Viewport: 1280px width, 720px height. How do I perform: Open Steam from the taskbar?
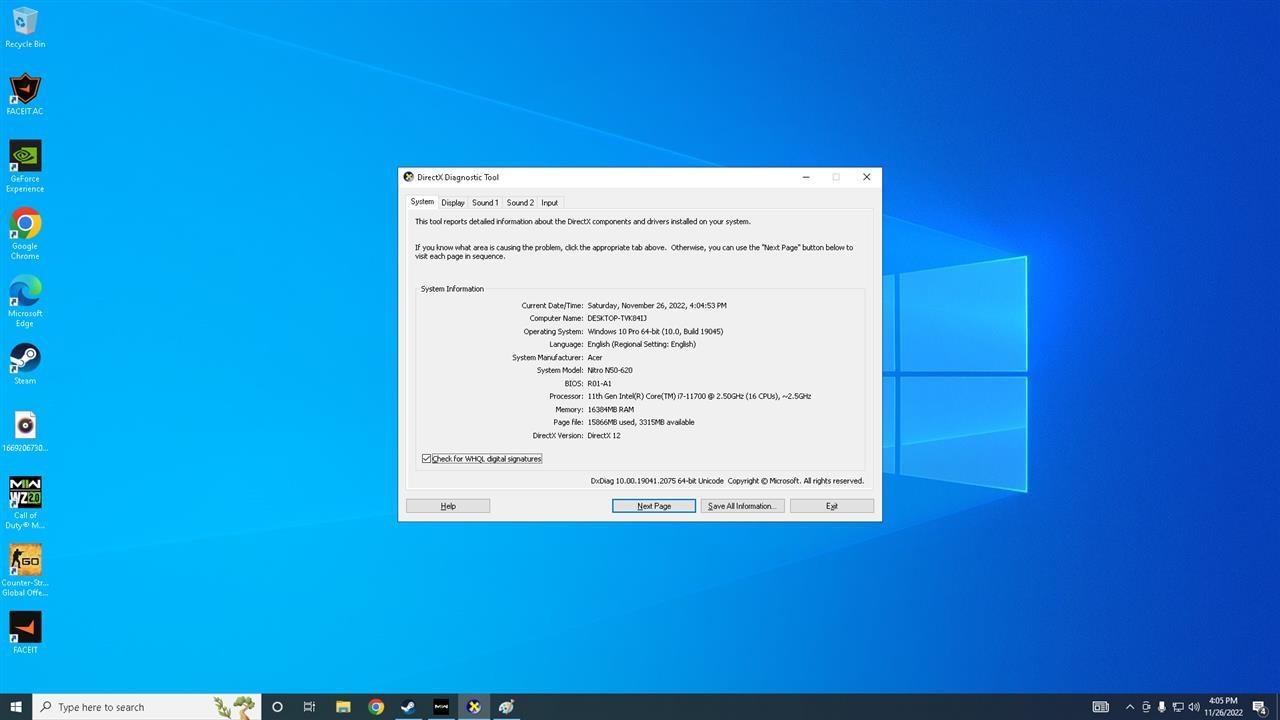(x=408, y=707)
